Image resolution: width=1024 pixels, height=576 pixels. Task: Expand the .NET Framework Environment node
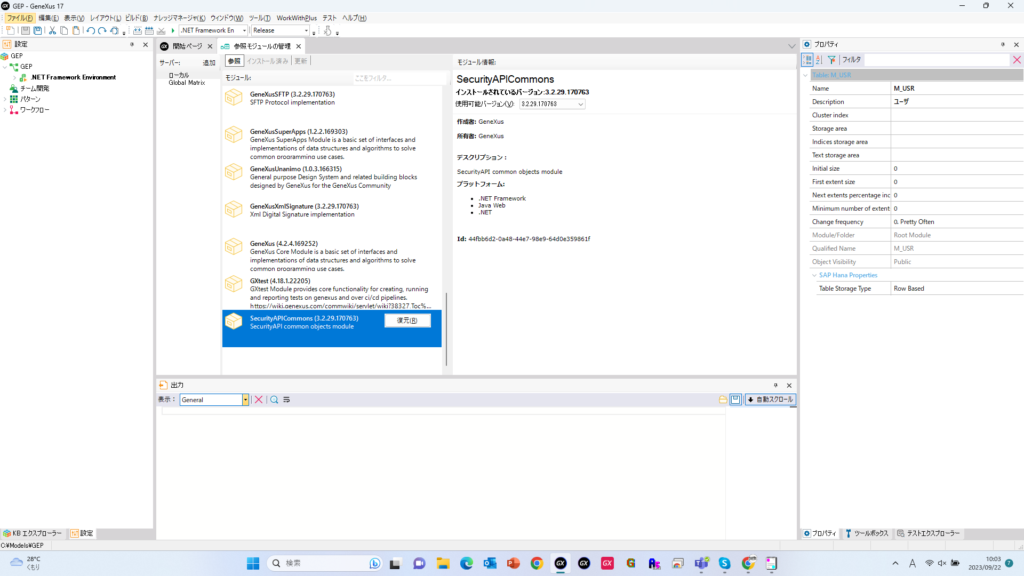click(15, 77)
